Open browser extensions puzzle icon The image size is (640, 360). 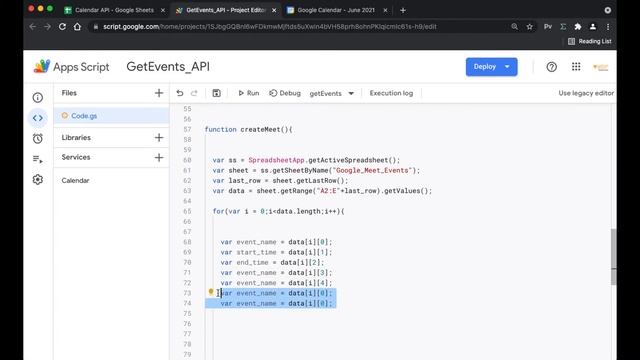point(578,27)
